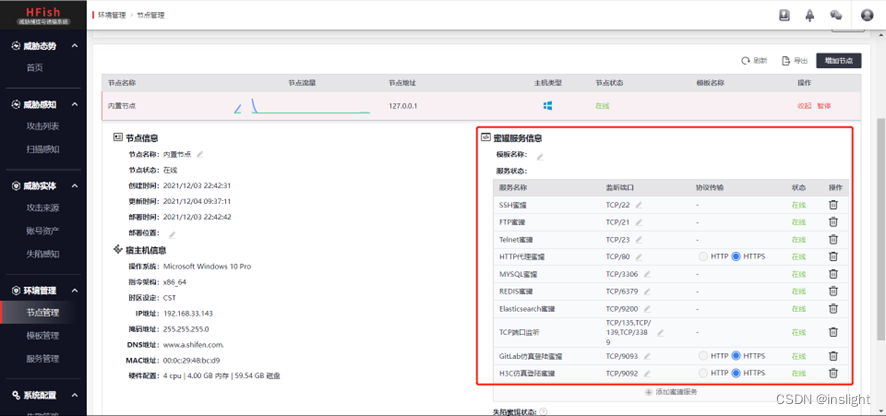The width and height of the screenshot is (886, 416).
Task: Edit the TCP/23 port of Telnet蜜罐
Action: pyautogui.click(x=639, y=240)
